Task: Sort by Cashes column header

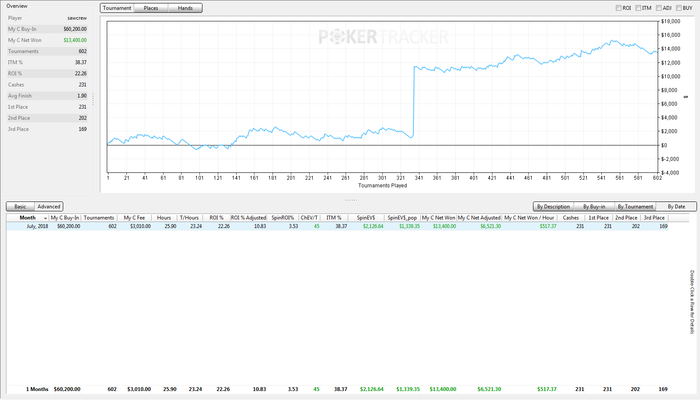Action: pos(571,218)
